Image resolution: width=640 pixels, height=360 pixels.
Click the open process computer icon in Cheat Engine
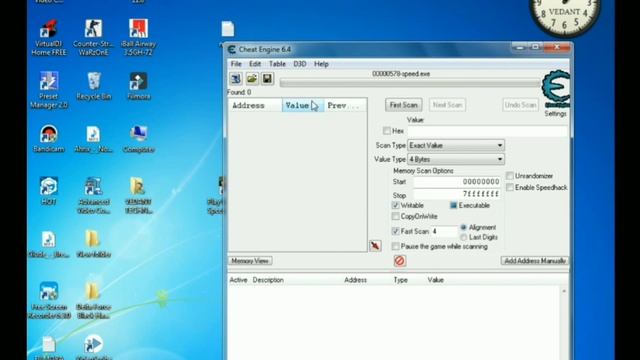236,78
